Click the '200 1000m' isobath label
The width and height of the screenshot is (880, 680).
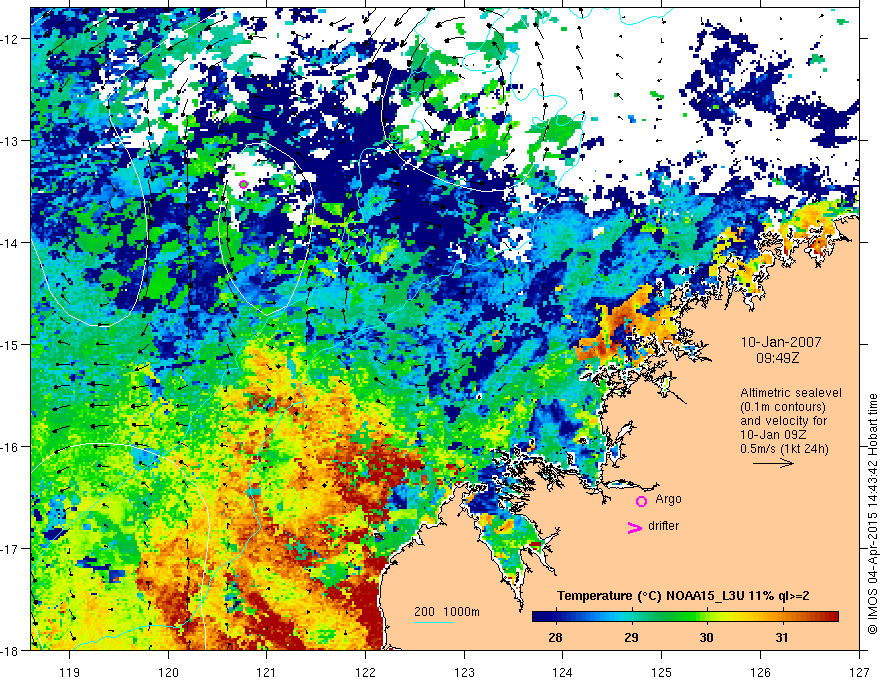tap(447, 612)
